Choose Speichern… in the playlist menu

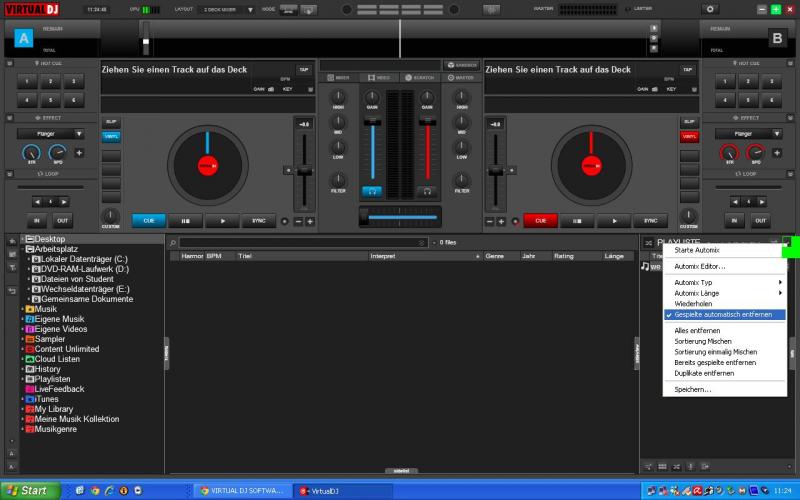[x=692, y=389]
